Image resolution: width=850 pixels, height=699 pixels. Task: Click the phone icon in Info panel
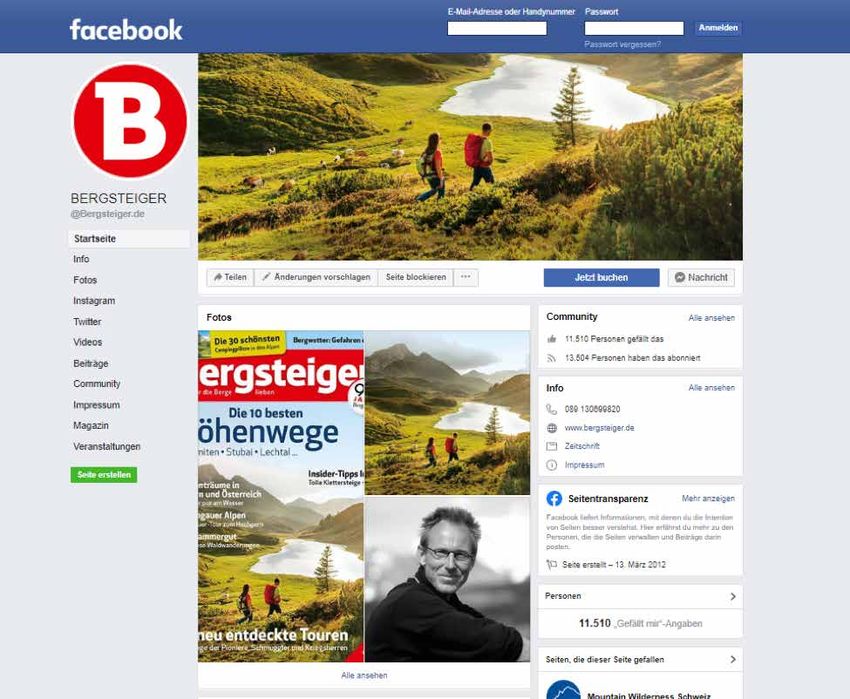pyautogui.click(x=551, y=409)
